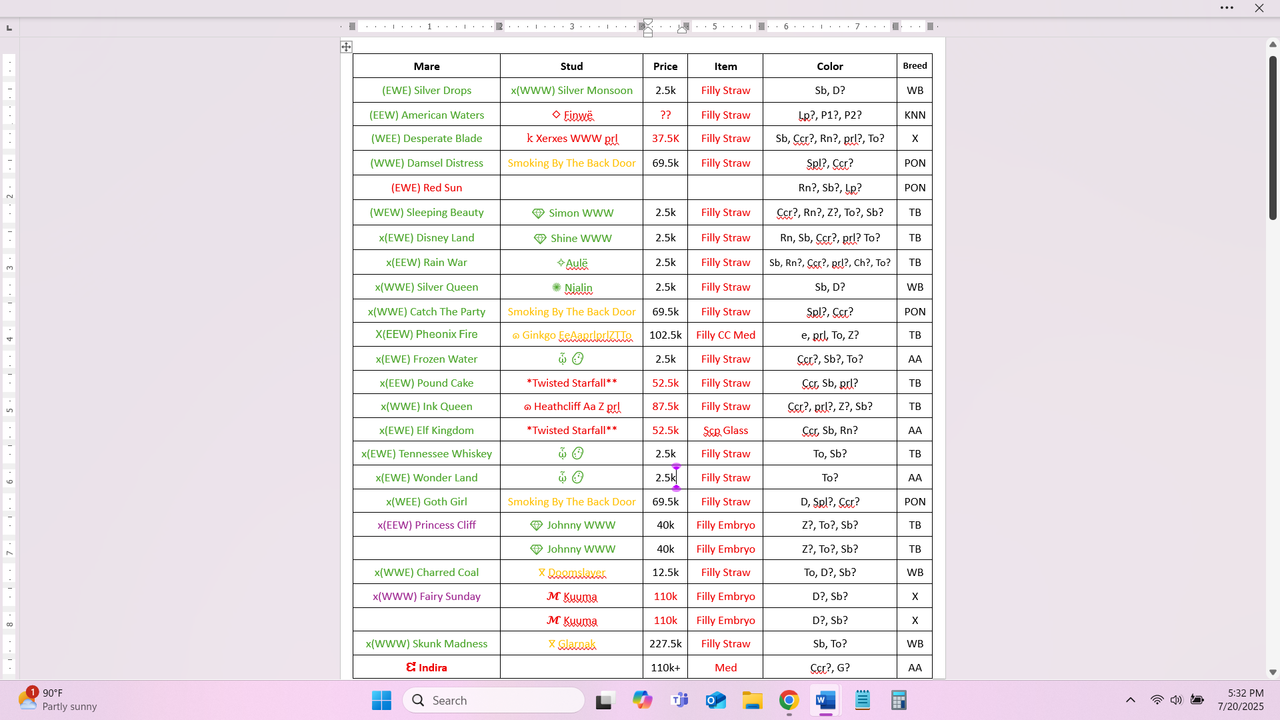Viewport: 1280px width, 720px height.
Task: Click the "Stud" column header cell
Action: pos(572,66)
